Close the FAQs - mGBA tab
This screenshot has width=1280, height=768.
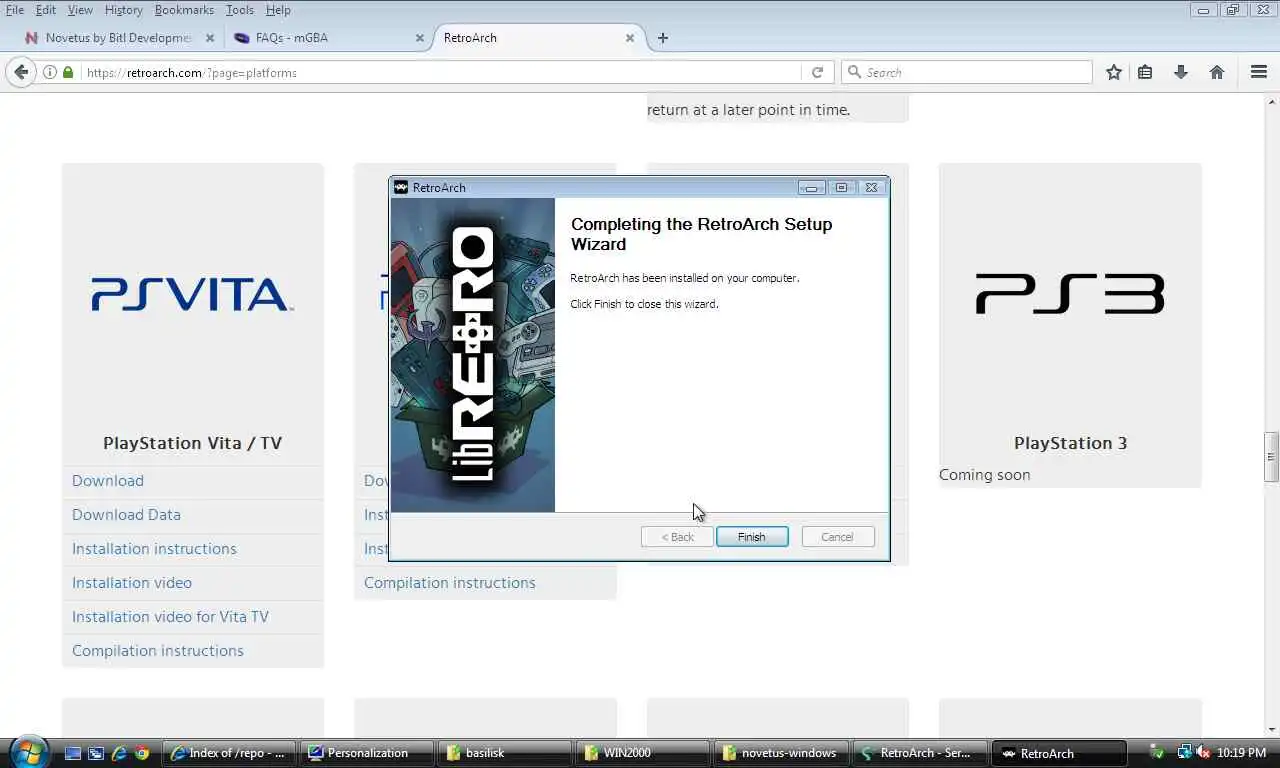[420, 38]
